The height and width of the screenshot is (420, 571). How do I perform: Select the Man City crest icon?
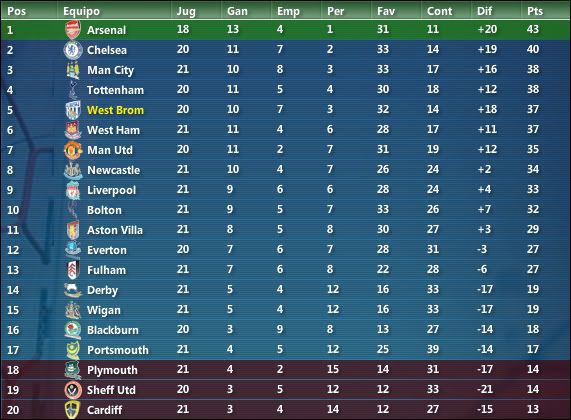click(73, 70)
